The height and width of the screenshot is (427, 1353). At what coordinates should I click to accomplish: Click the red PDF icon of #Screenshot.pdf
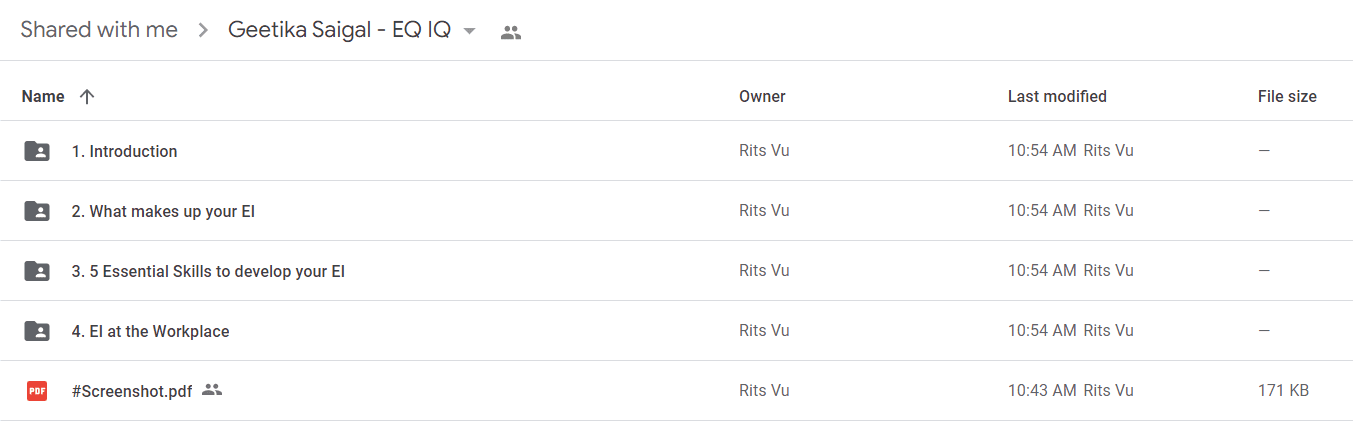coord(37,391)
